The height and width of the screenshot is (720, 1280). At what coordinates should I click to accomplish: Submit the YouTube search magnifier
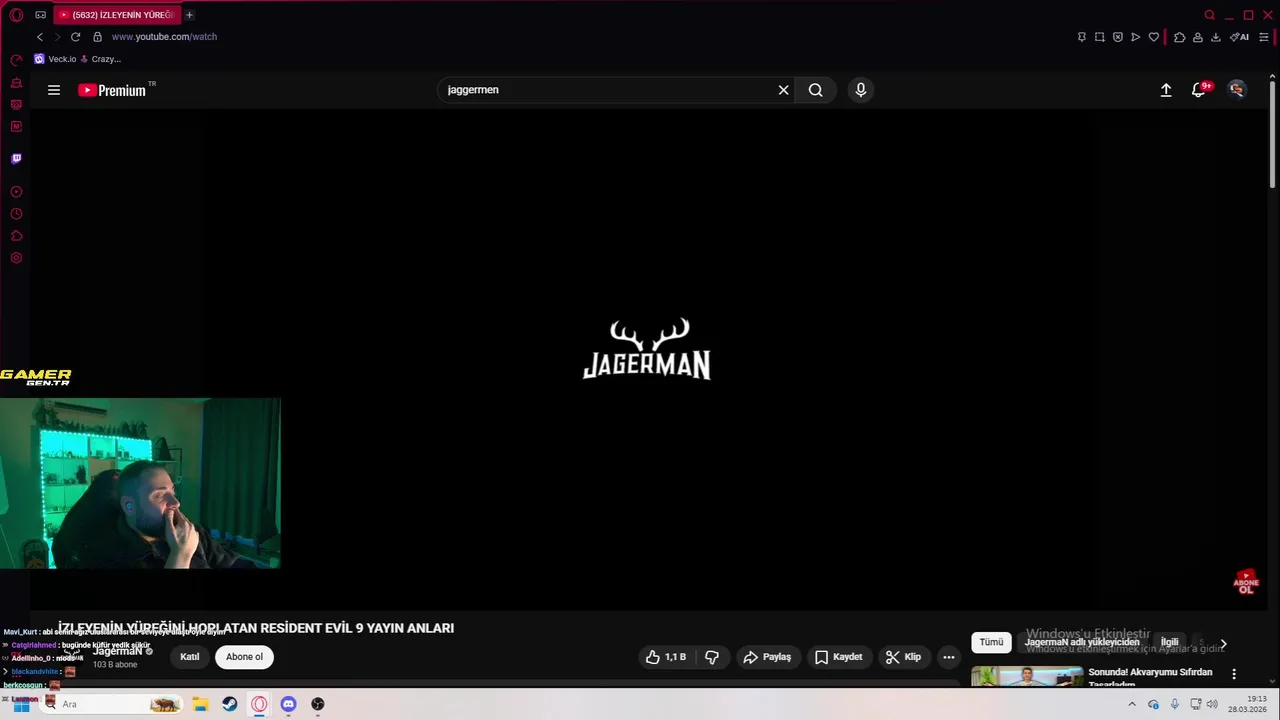coord(816,90)
